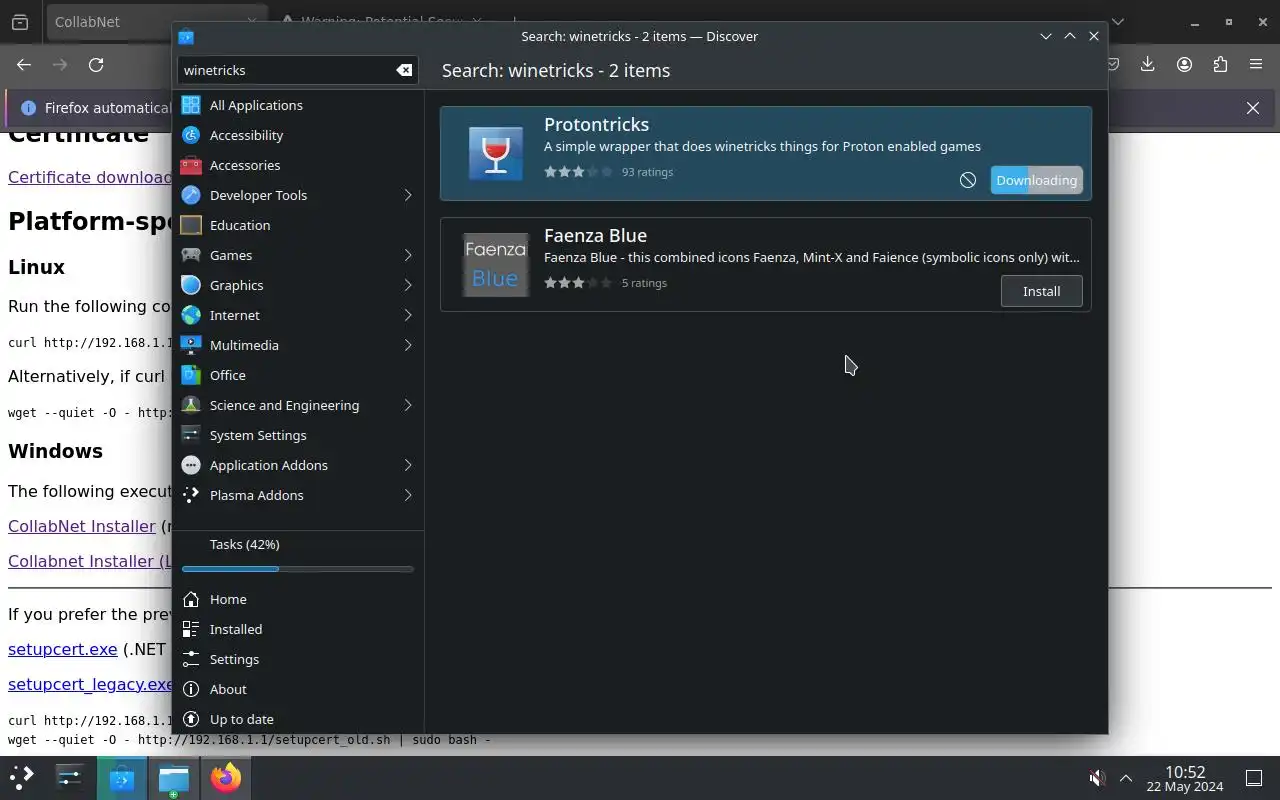Go back in Firefox

coord(24,65)
